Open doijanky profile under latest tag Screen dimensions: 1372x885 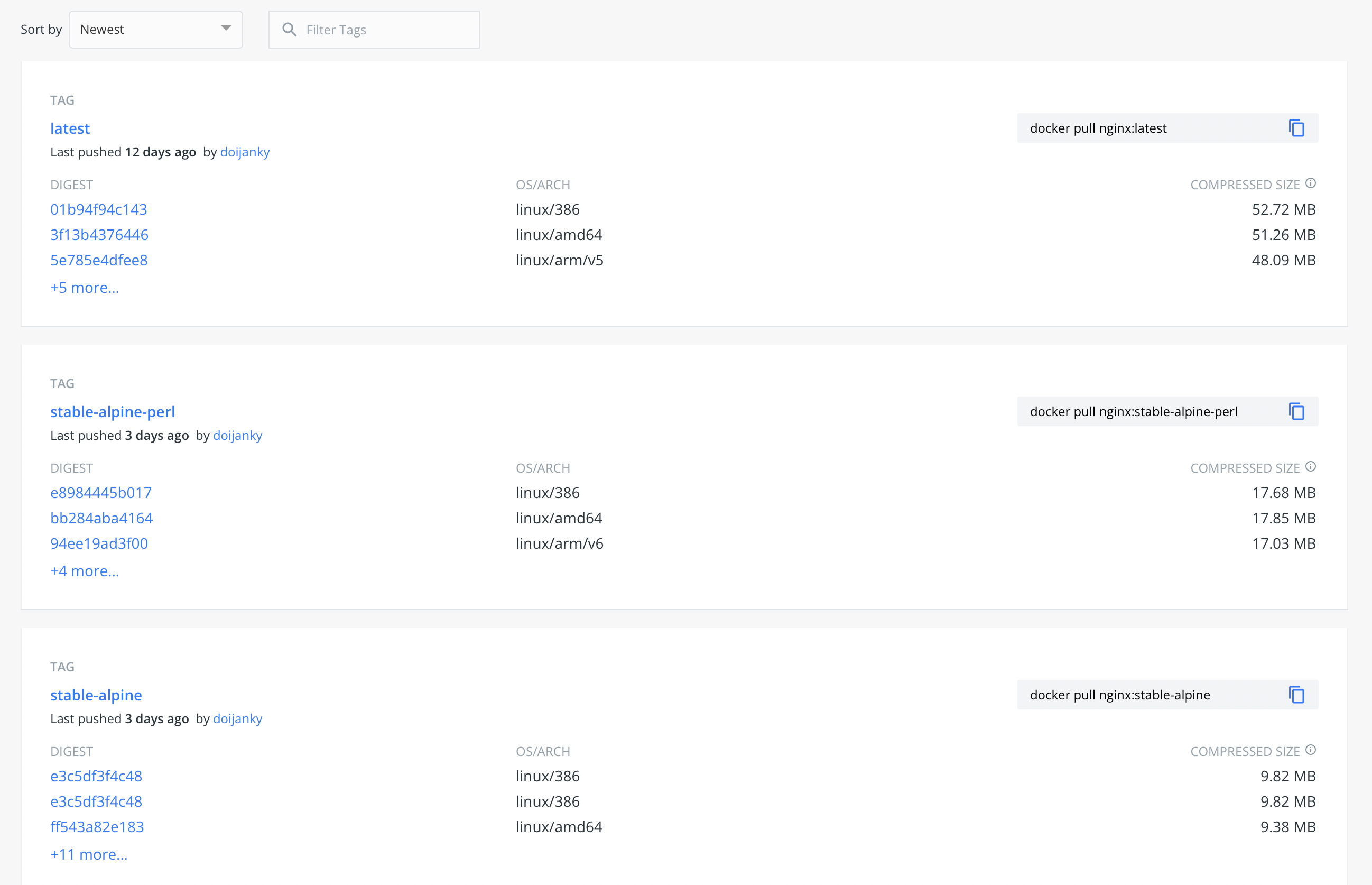245,152
